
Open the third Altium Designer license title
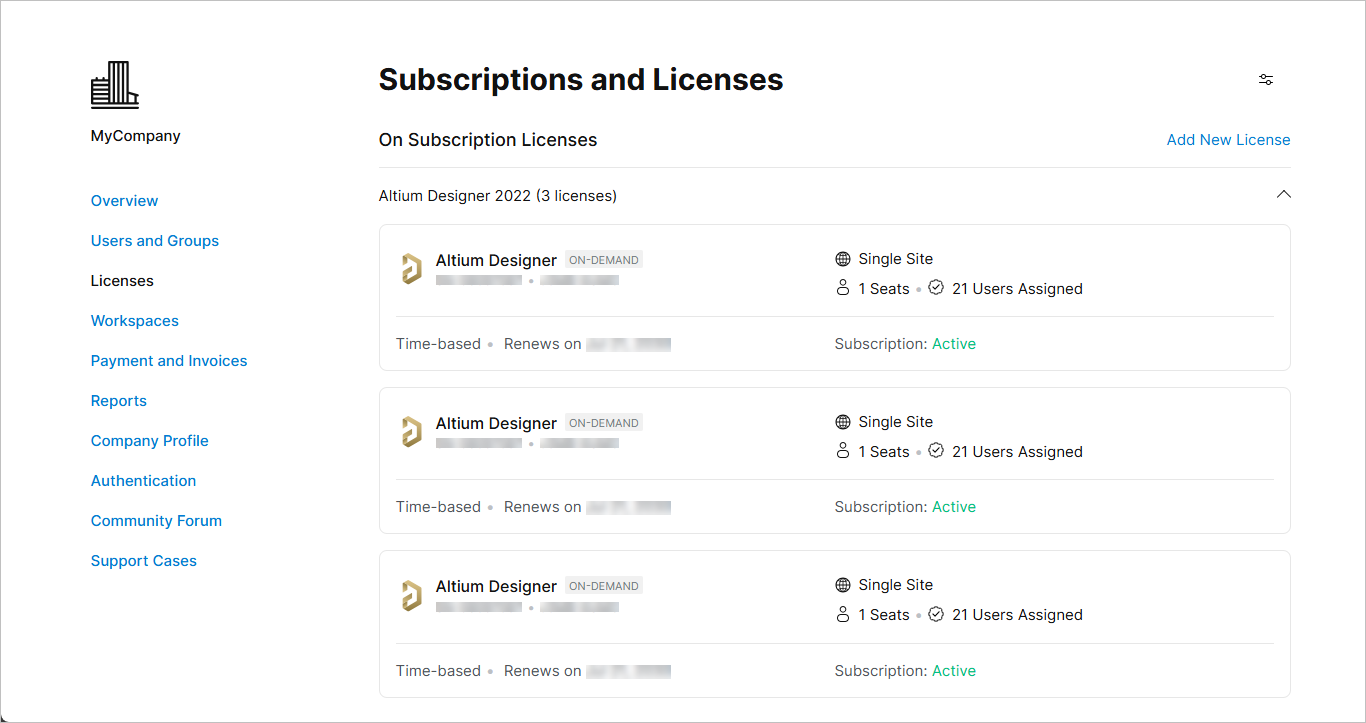(x=496, y=587)
